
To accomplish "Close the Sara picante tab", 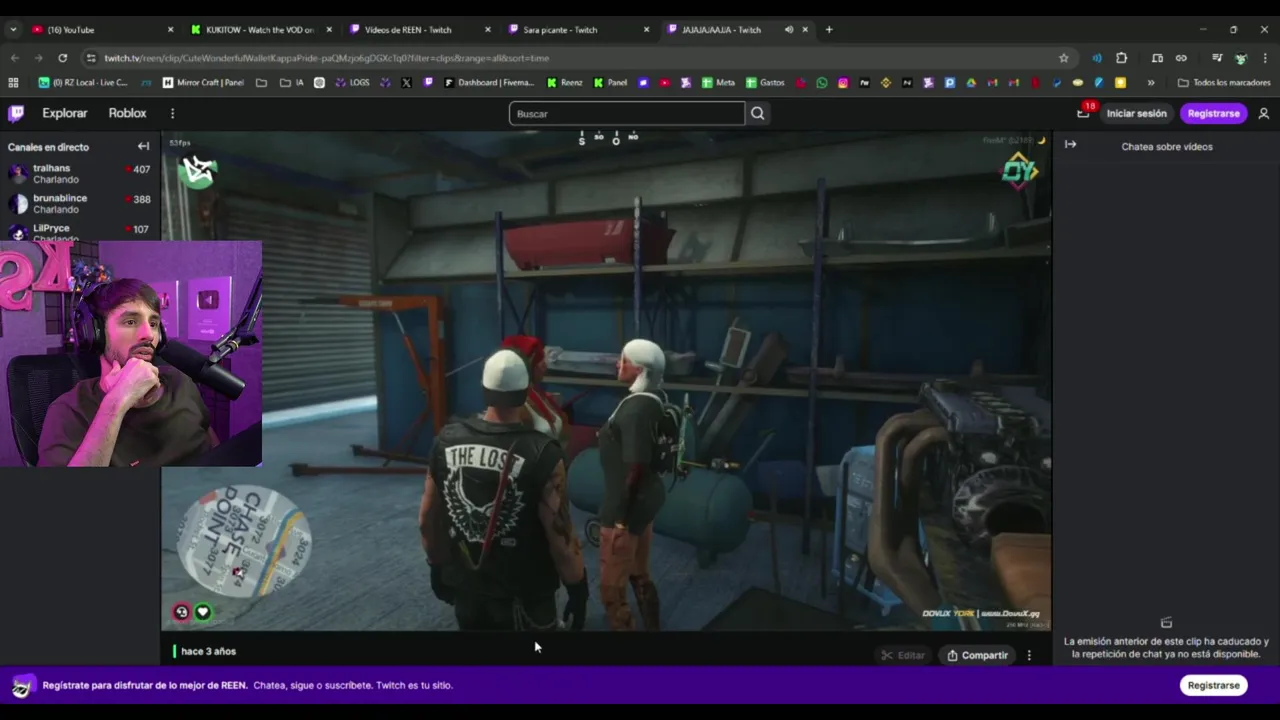I will click(x=646, y=29).
